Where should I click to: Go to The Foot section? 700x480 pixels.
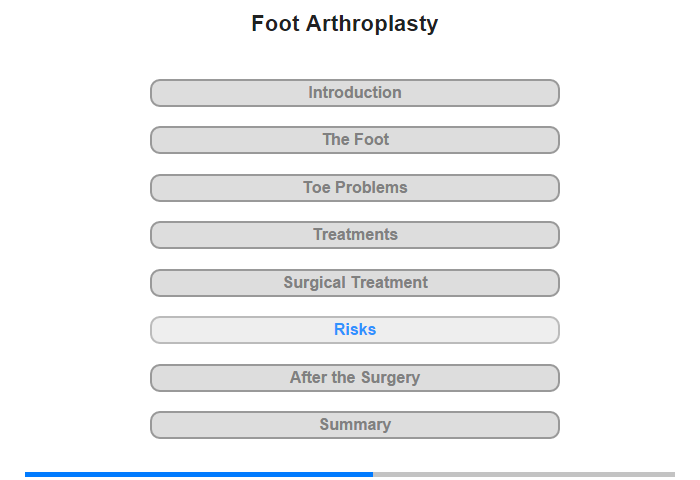[355, 140]
